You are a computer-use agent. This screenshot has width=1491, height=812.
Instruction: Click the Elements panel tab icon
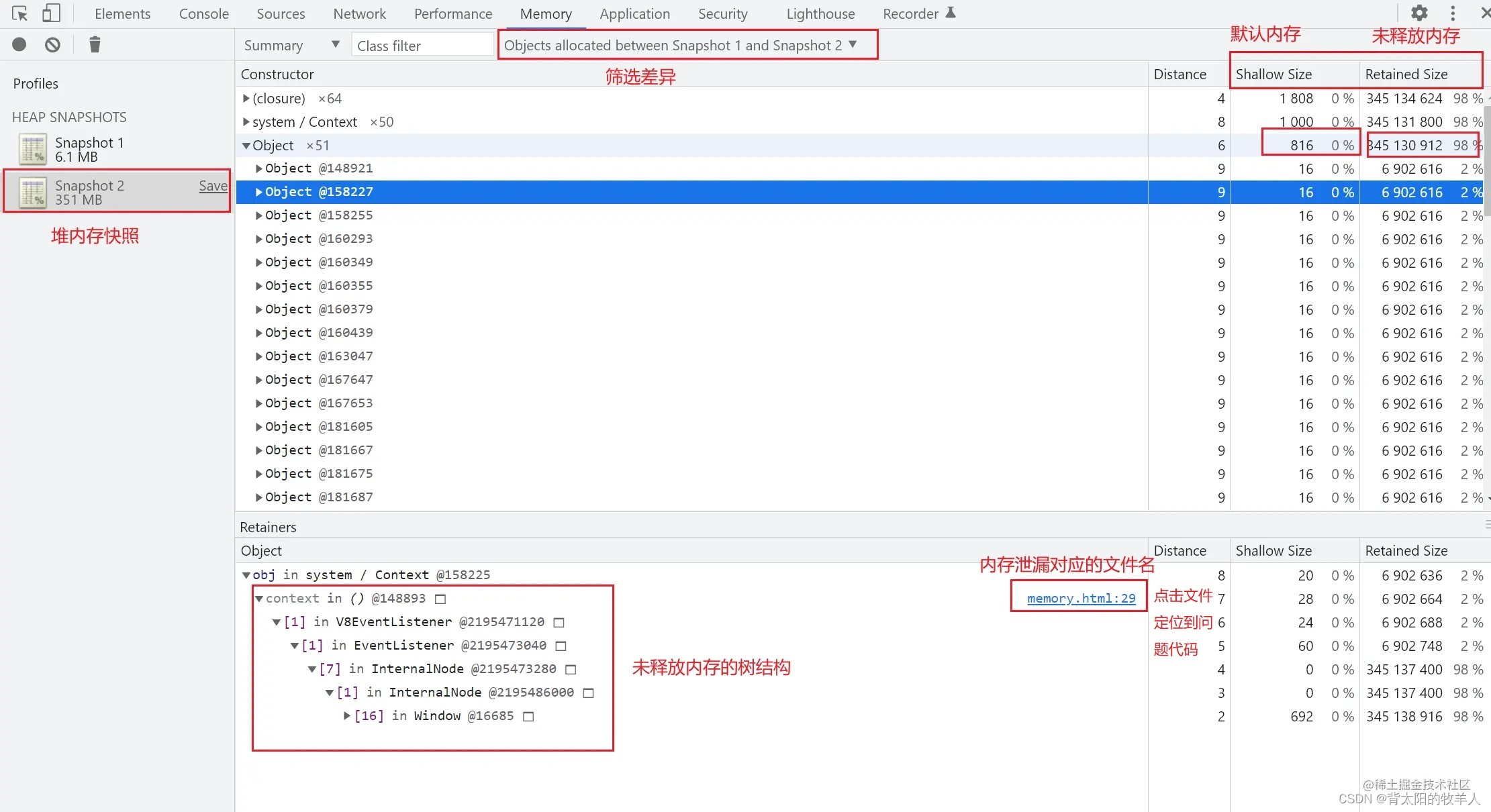[x=122, y=13]
